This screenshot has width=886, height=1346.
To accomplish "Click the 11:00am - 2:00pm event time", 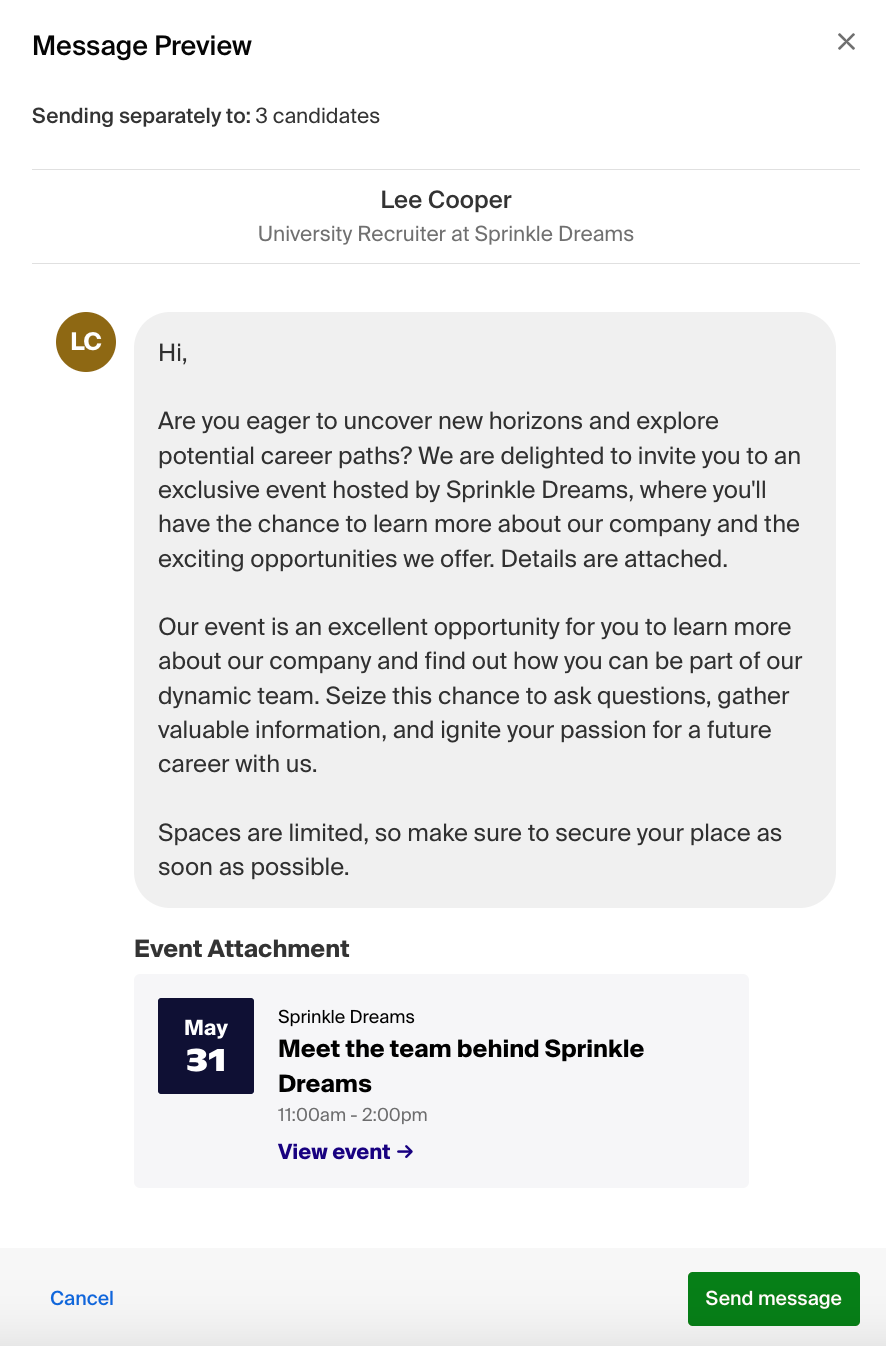I will pos(353,1115).
